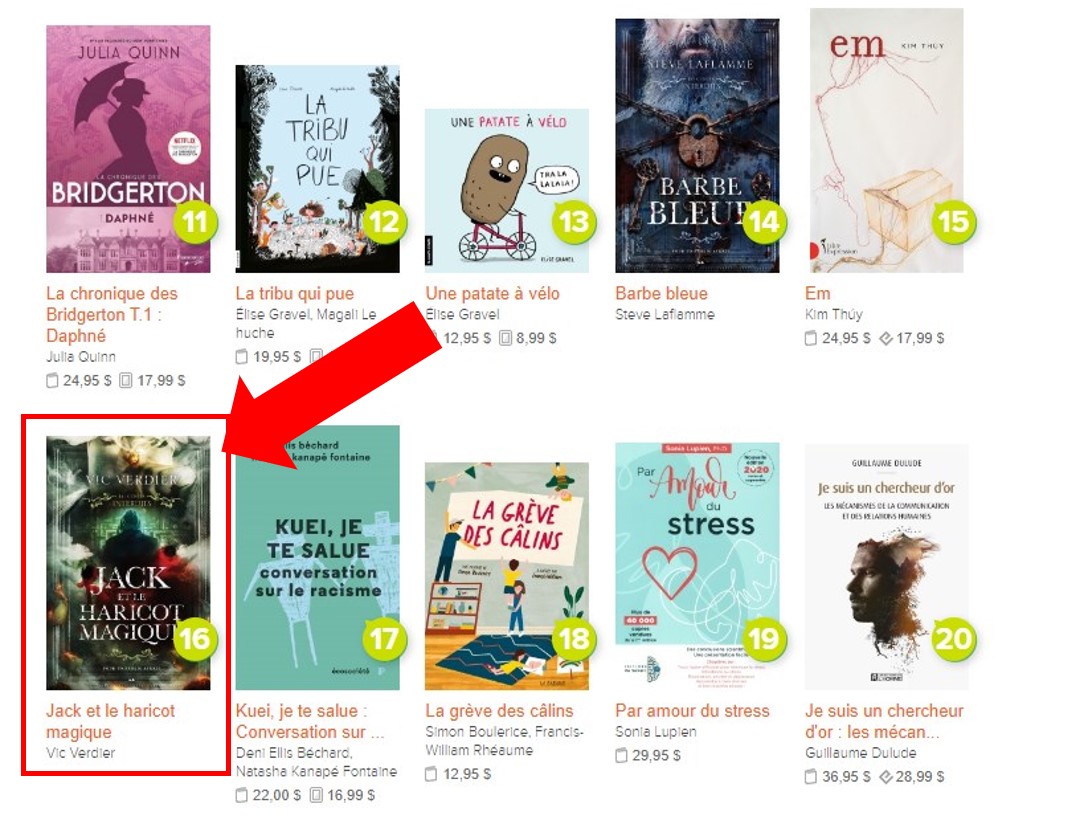Click the La tribu qui pue cover

point(317,169)
